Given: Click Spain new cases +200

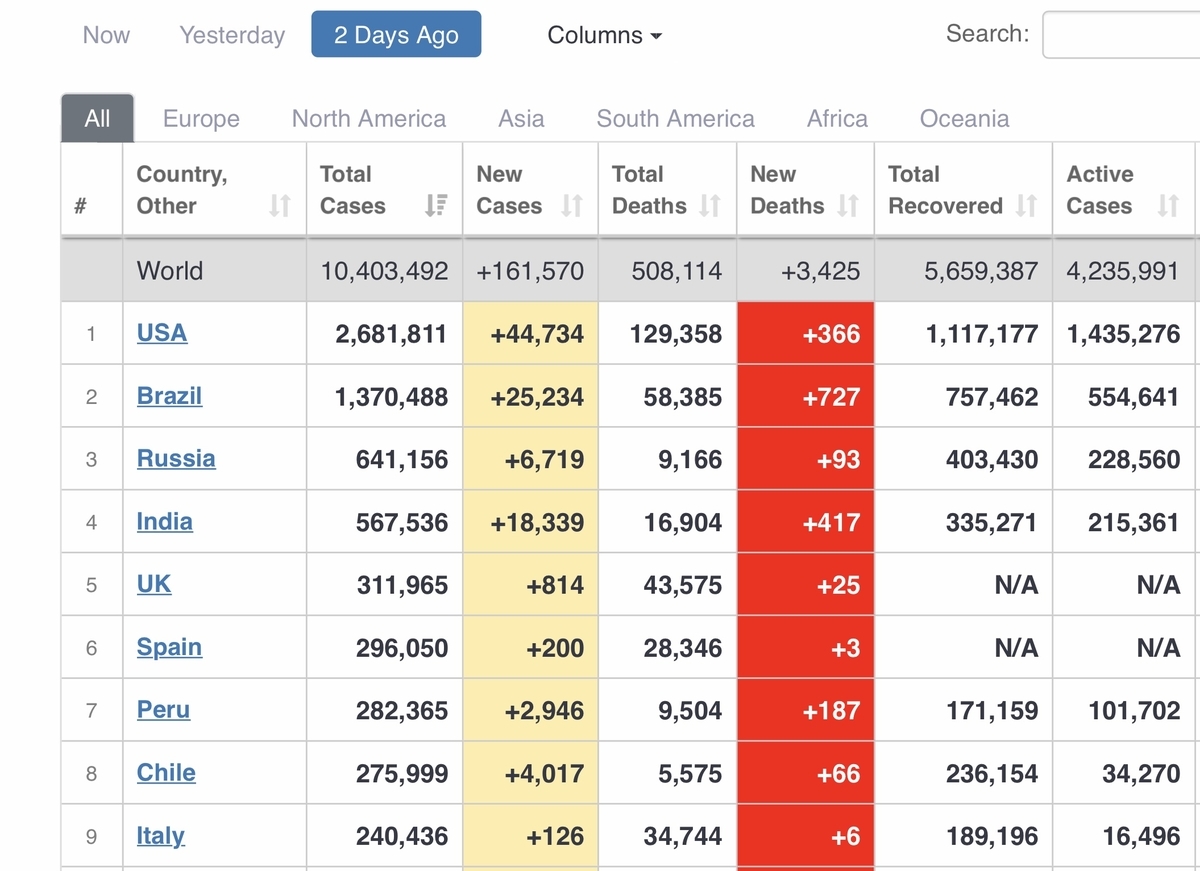Looking at the screenshot, I should [555, 648].
